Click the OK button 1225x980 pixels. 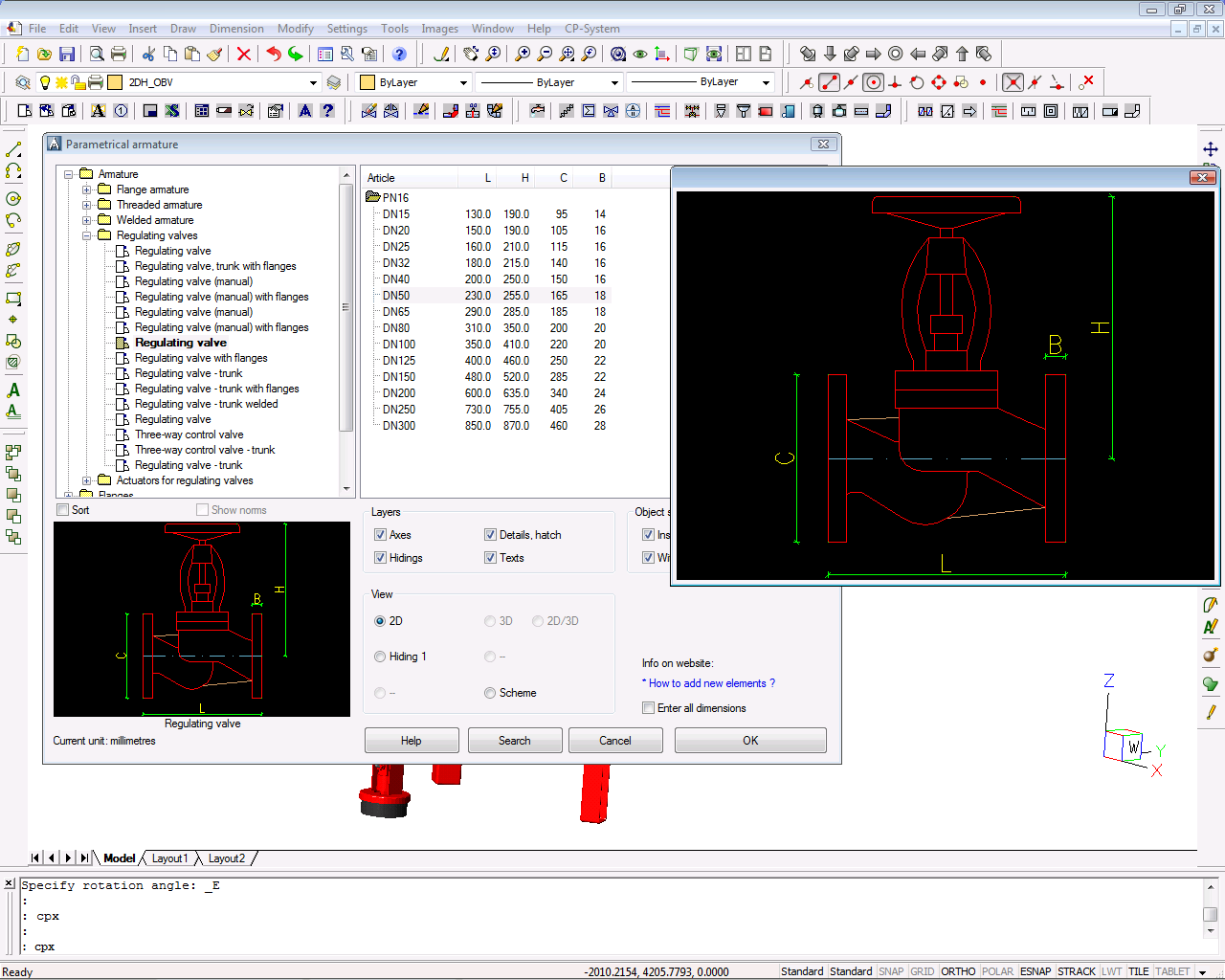(x=750, y=741)
